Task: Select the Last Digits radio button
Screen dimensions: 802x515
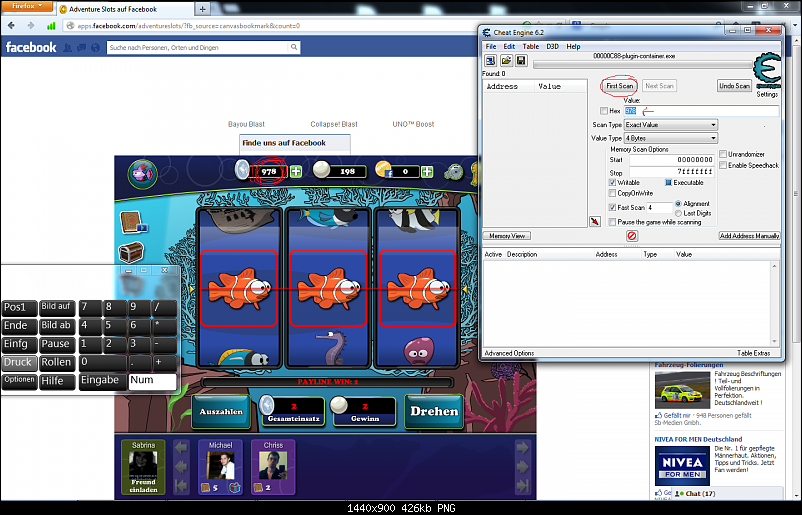Action: (x=678, y=213)
